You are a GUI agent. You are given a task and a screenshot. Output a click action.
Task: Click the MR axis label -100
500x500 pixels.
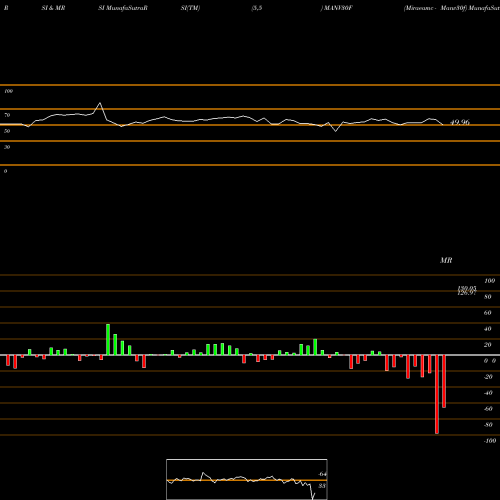[490, 441]
